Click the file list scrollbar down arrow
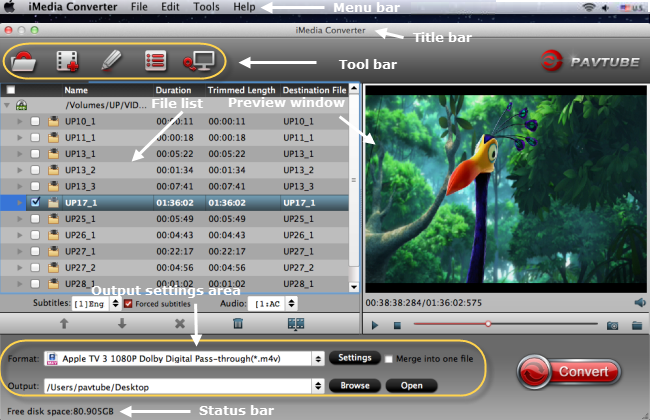Image resolution: width=650 pixels, height=420 pixels. click(354, 287)
